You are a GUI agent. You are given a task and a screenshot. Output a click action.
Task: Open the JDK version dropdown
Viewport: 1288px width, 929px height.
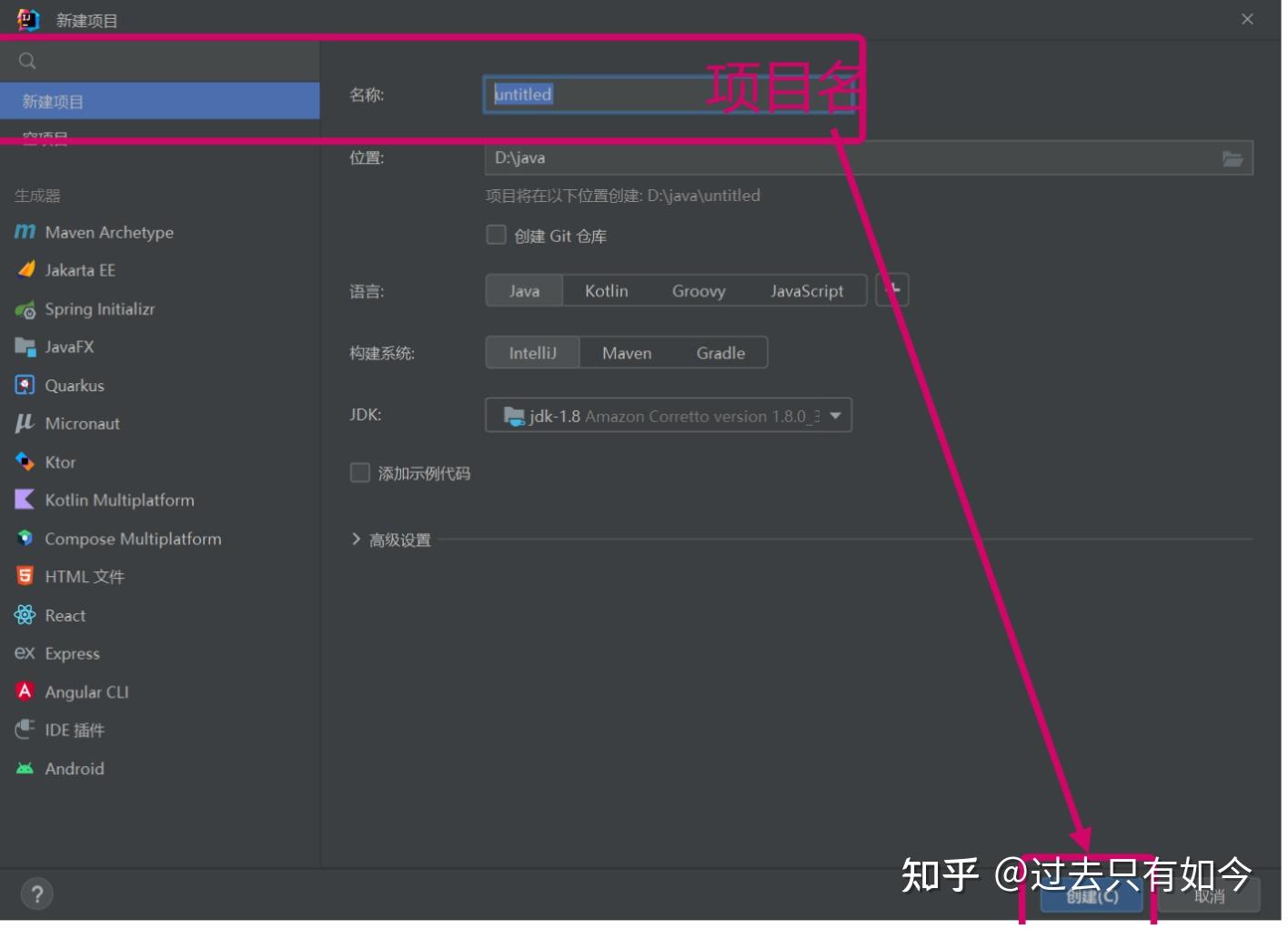pyautogui.click(x=669, y=416)
